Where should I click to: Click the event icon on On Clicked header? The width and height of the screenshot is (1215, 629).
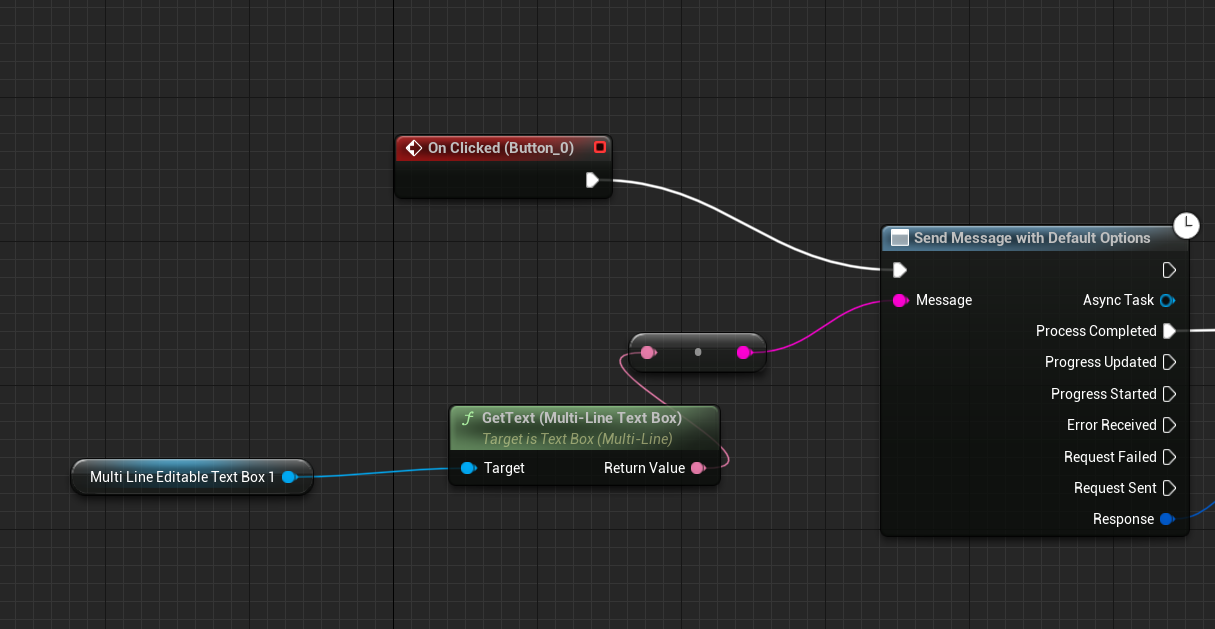tap(414, 147)
